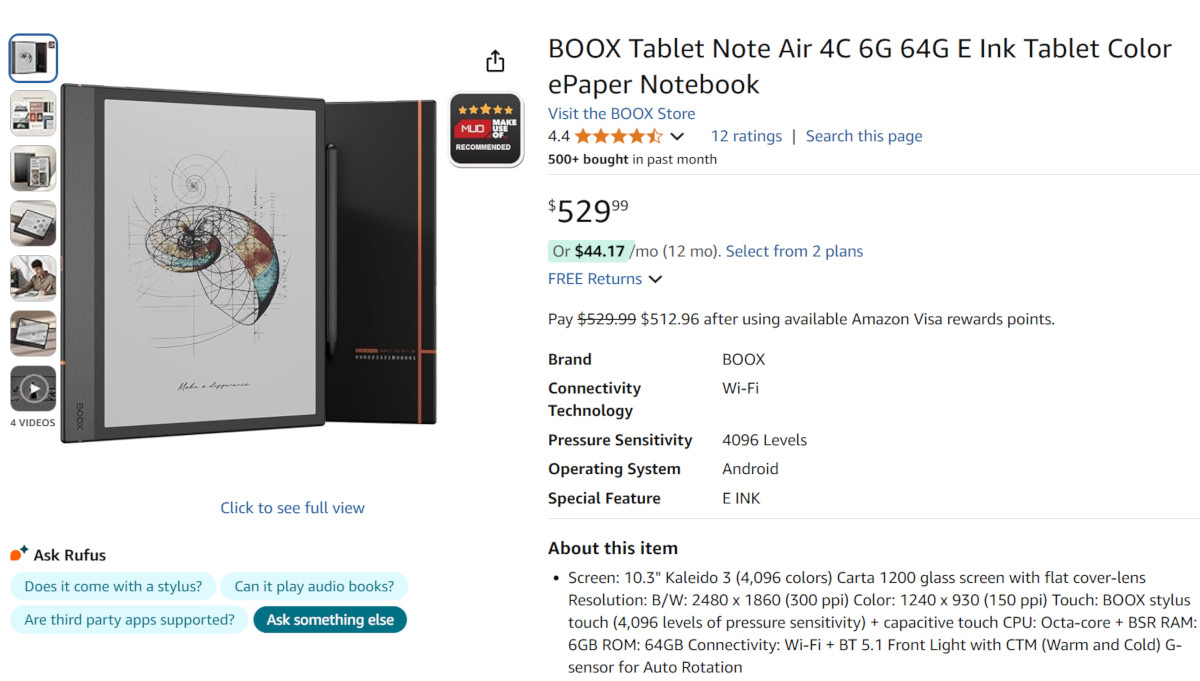The height and width of the screenshot is (681, 1200).
Task: Click the MUO Recommended badge
Action: pos(485,130)
